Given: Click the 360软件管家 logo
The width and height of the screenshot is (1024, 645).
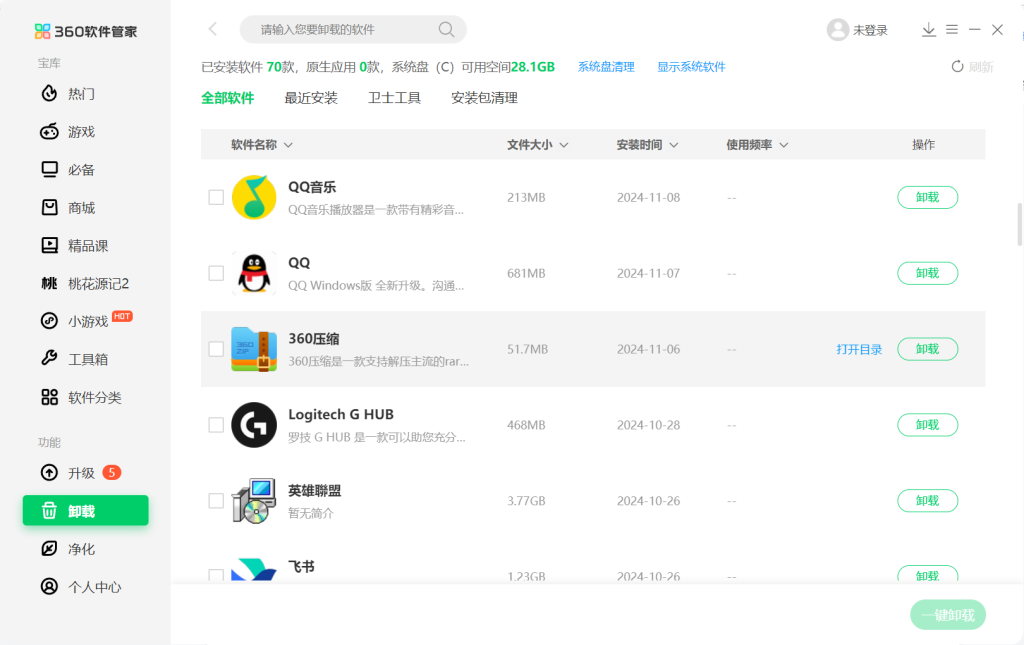Looking at the screenshot, I should 86,31.
